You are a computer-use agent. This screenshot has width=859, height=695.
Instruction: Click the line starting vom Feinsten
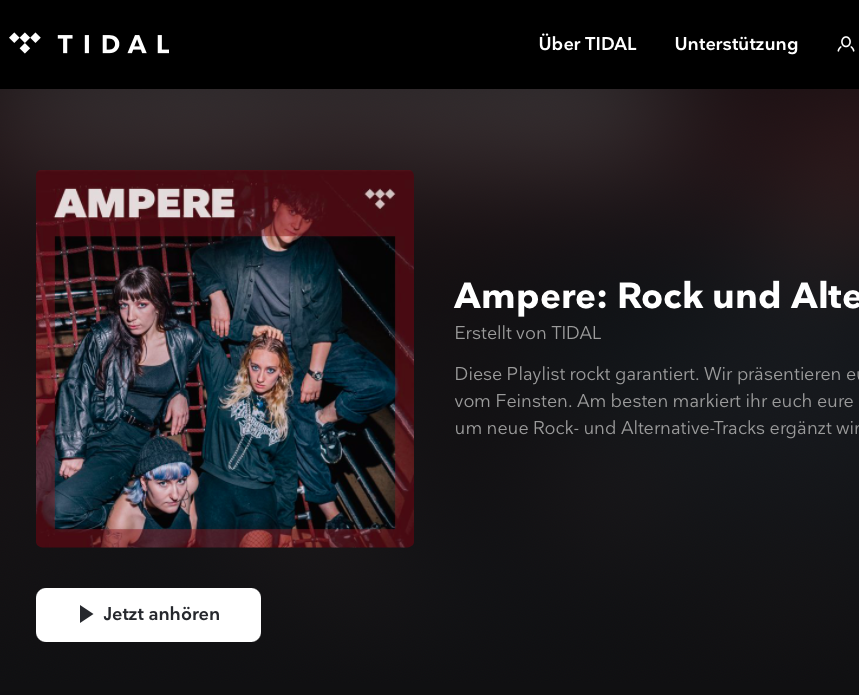click(x=656, y=401)
